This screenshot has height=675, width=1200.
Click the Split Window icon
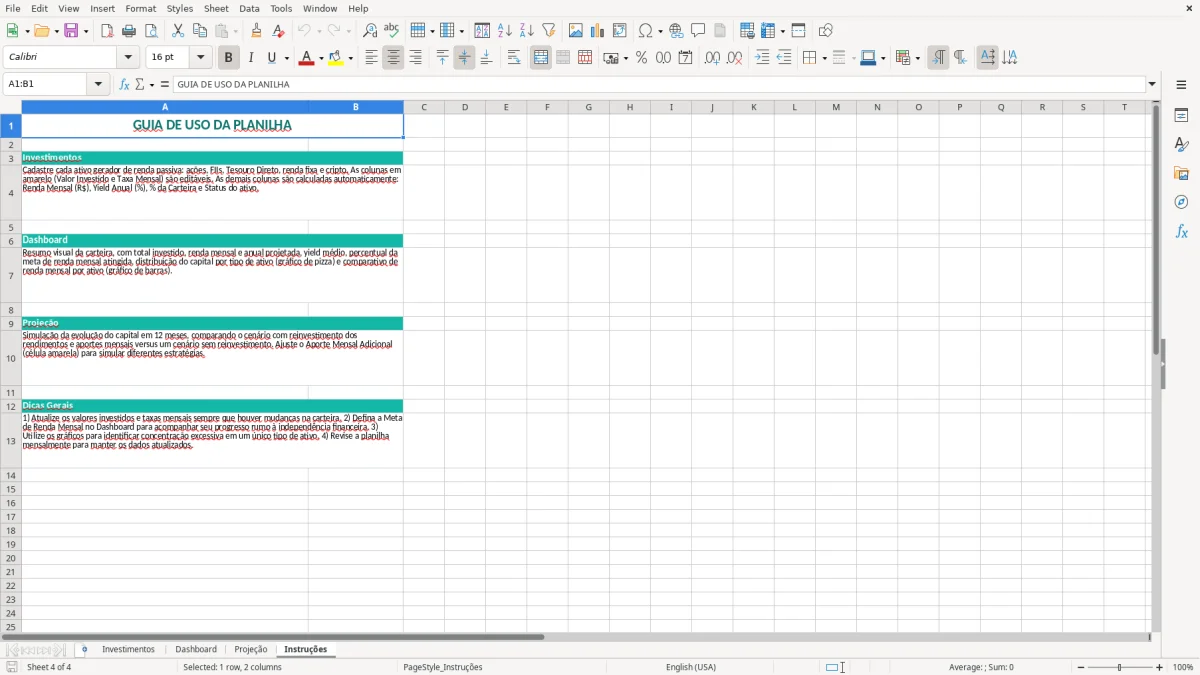point(799,31)
